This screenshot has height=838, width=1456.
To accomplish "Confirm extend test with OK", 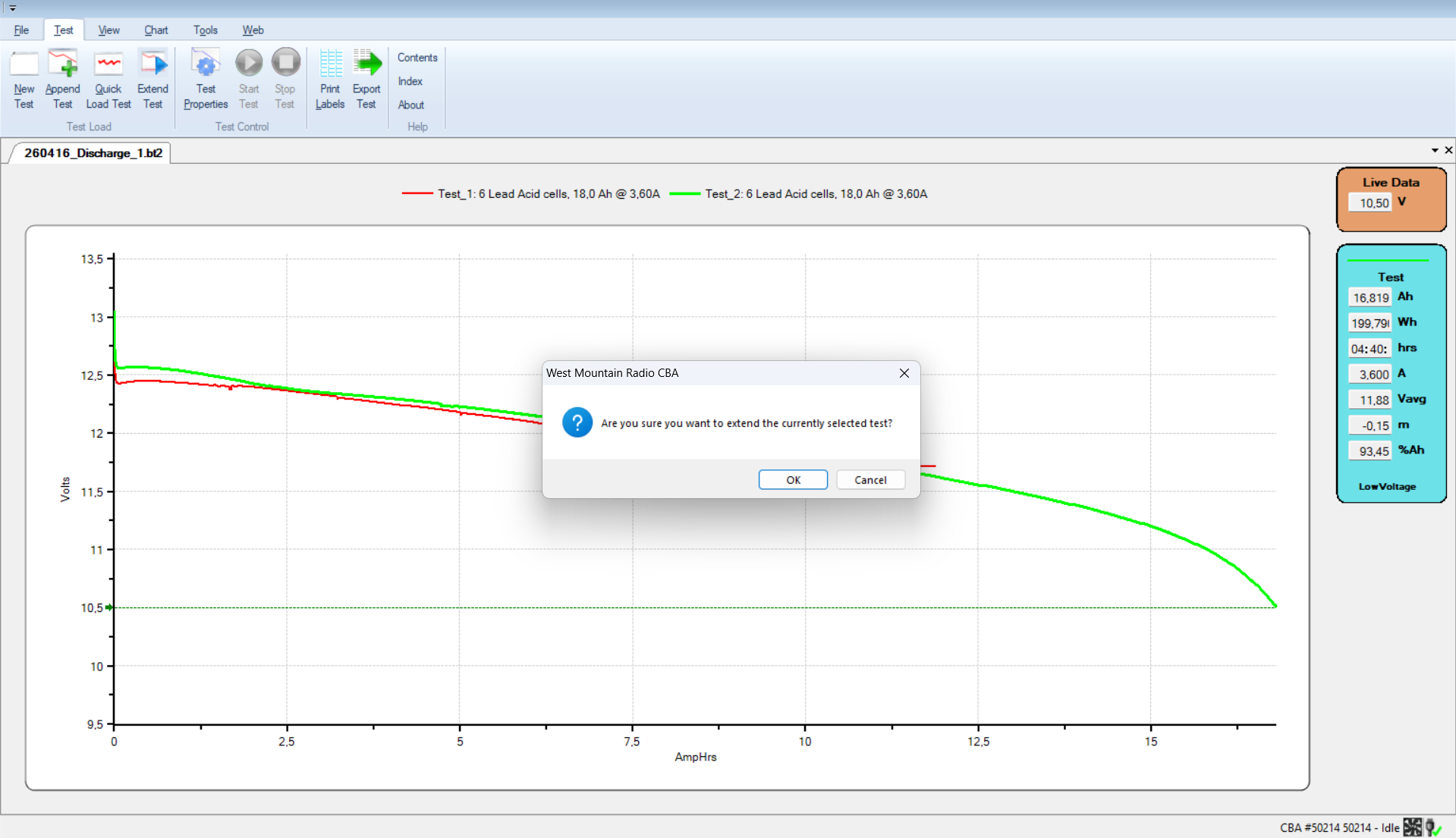I will pos(793,480).
